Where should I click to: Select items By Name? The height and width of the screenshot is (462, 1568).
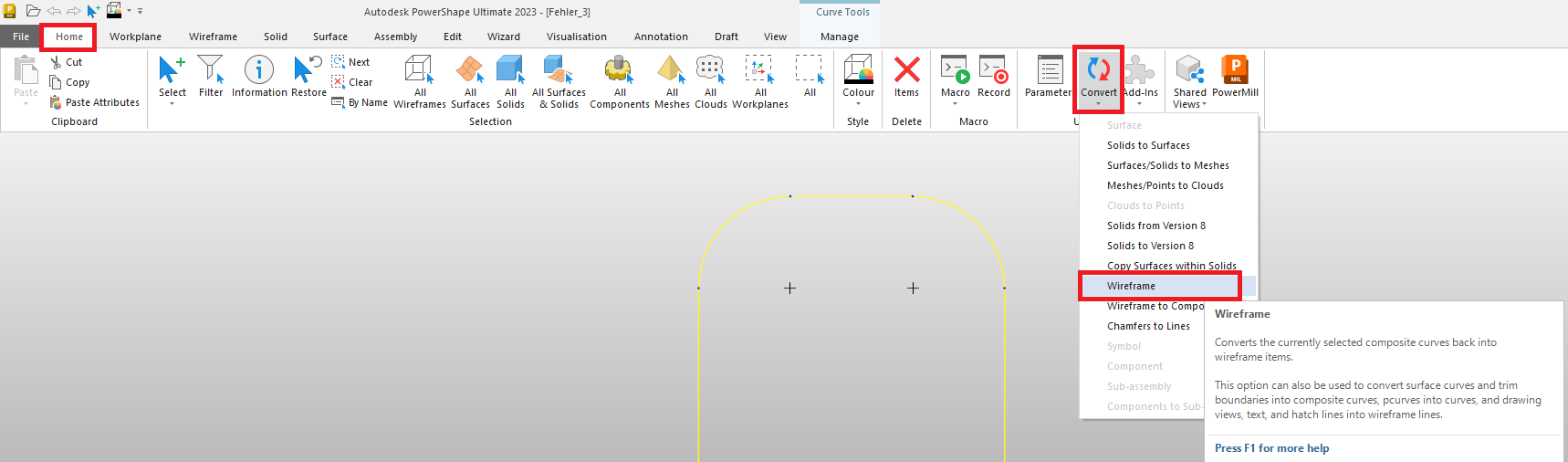pyautogui.click(x=360, y=102)
